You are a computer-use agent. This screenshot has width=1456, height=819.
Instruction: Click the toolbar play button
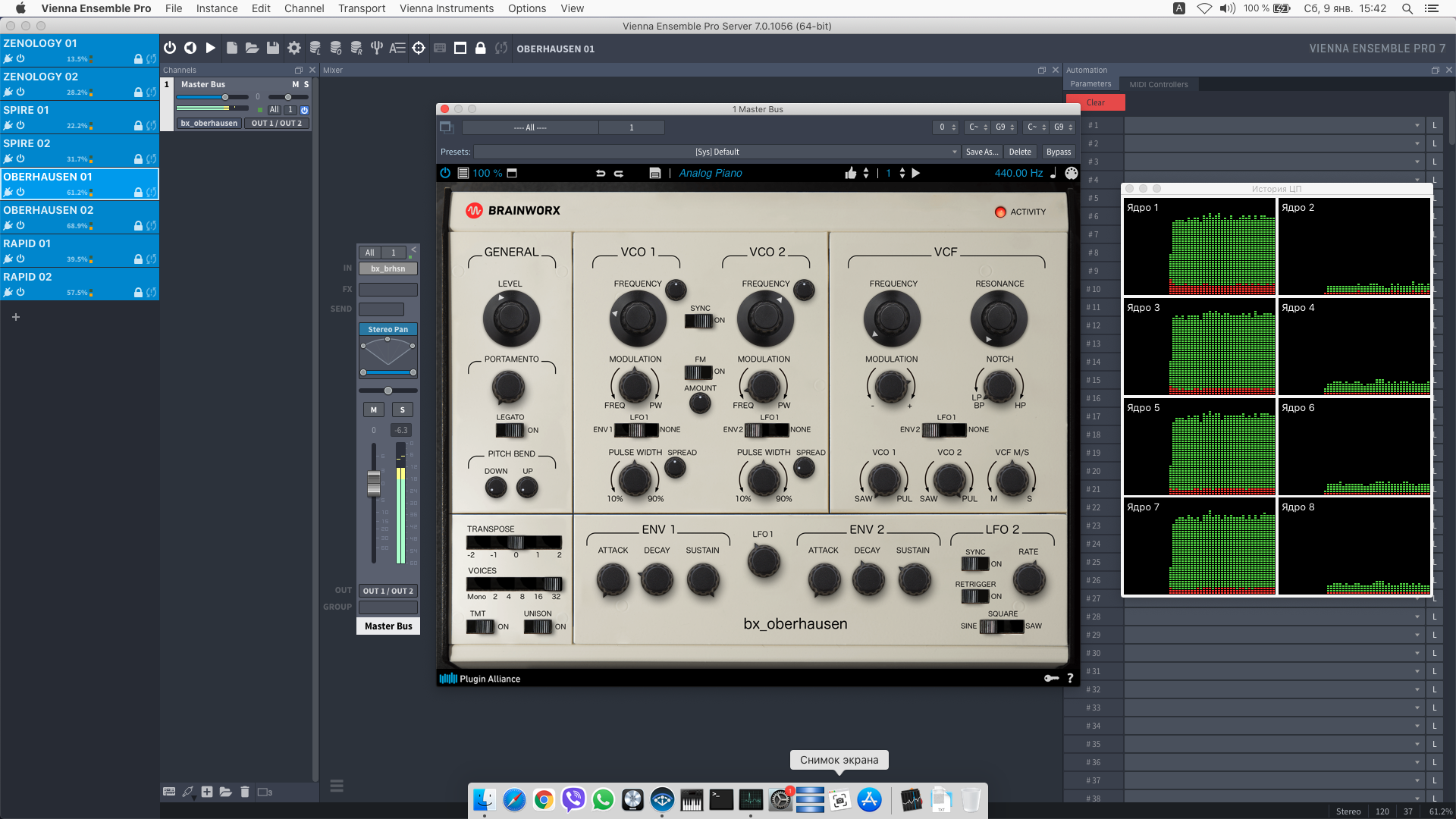coord(211,48)
